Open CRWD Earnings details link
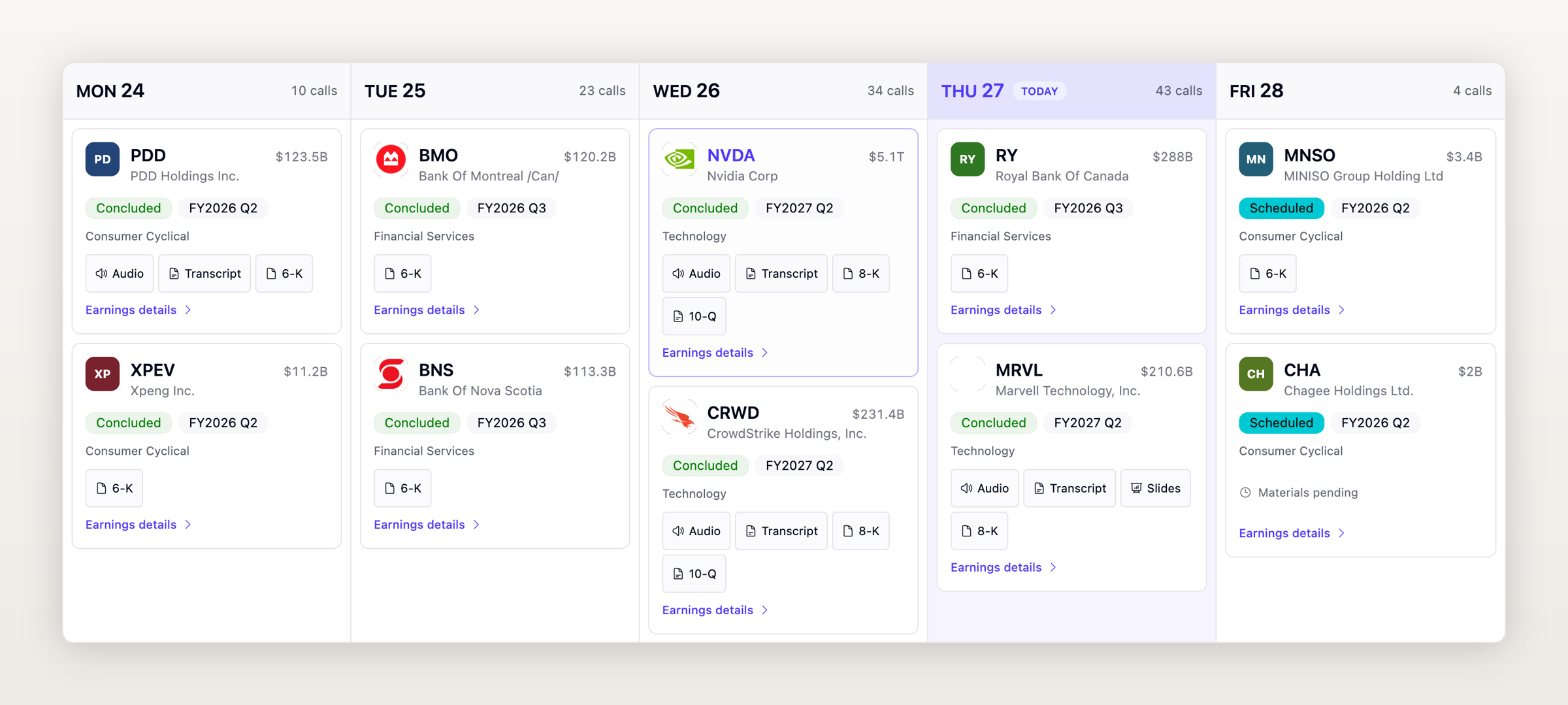 click(x=715, y=610)
